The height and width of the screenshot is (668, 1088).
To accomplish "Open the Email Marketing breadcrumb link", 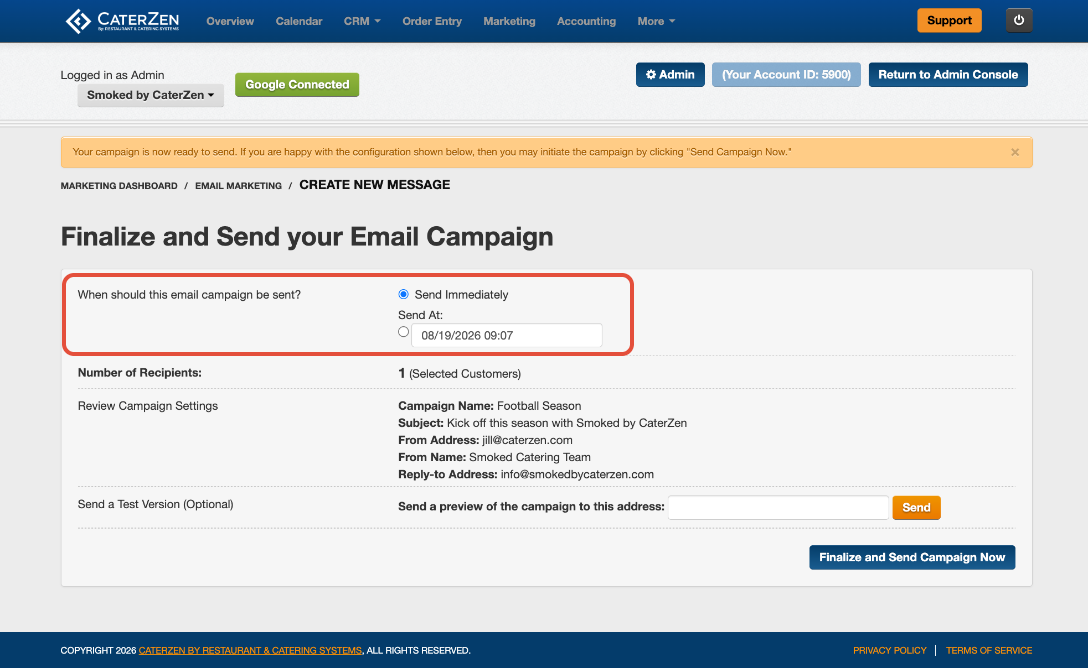I will [x=238, y=186].
